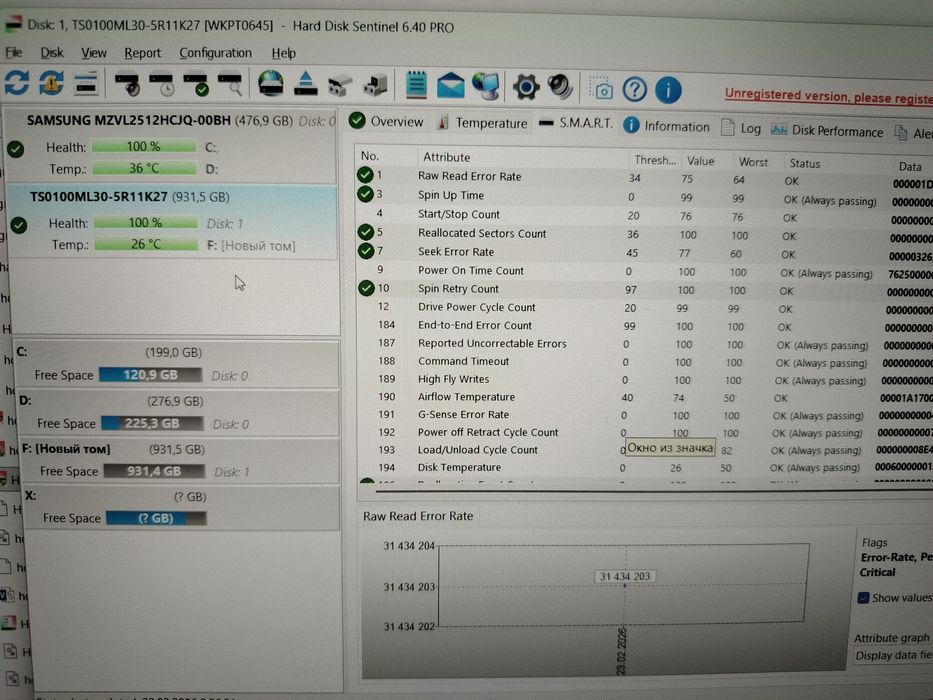
Task: Click the Status column header
Action: click(x=804, y=163)
